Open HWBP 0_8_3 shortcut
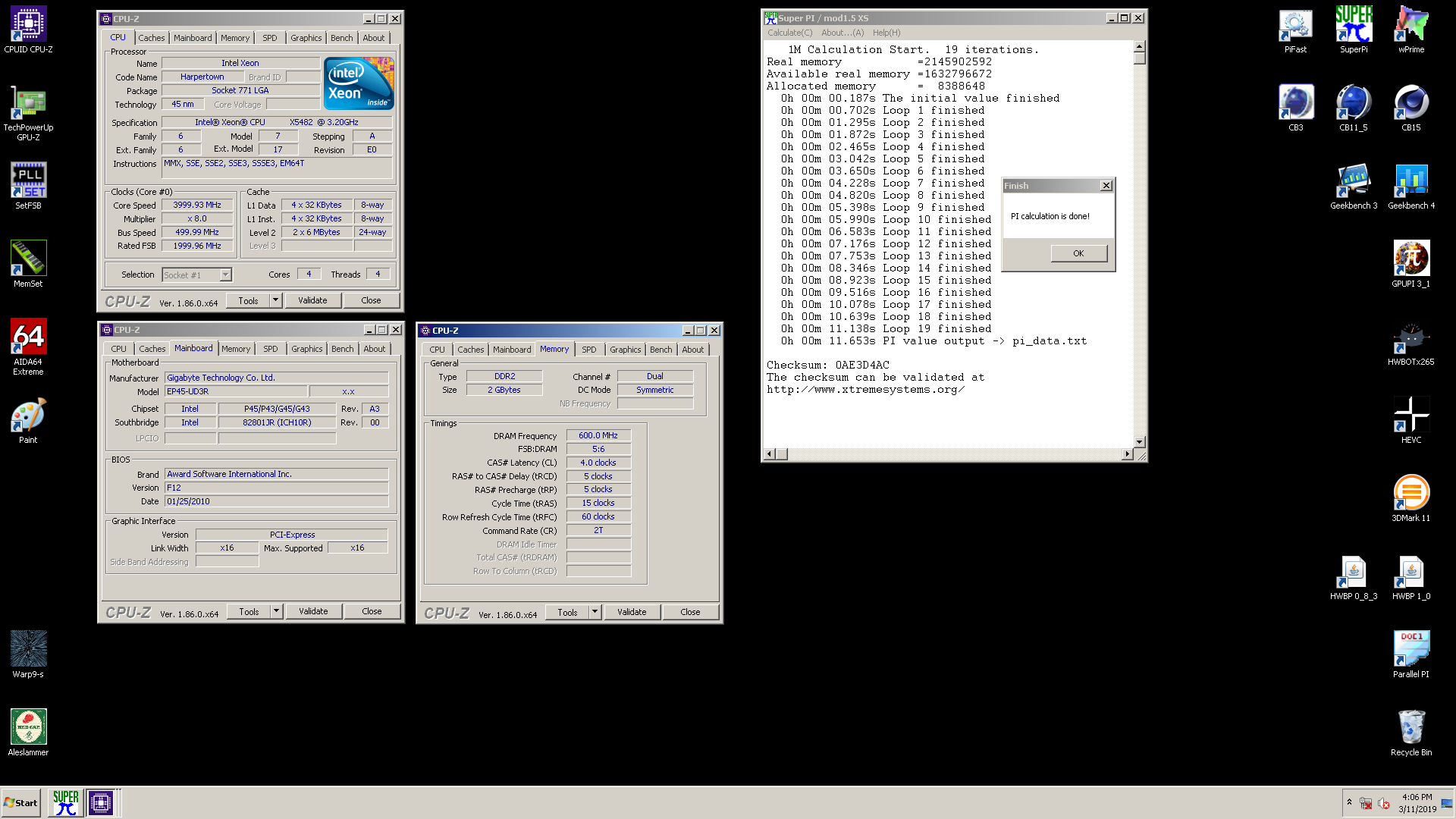This screenshot has width=1456, height=819. pos(1354,576)
